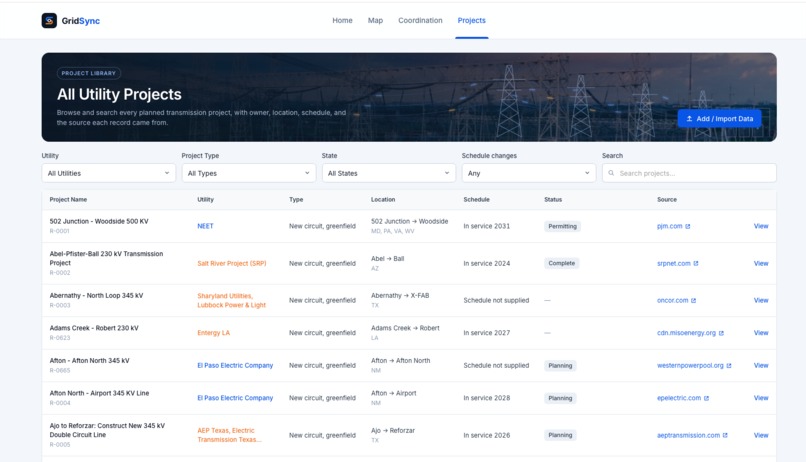Viewport: 806px width, 462px height.
Task: Click the Status column header
Action: [553, 199]
